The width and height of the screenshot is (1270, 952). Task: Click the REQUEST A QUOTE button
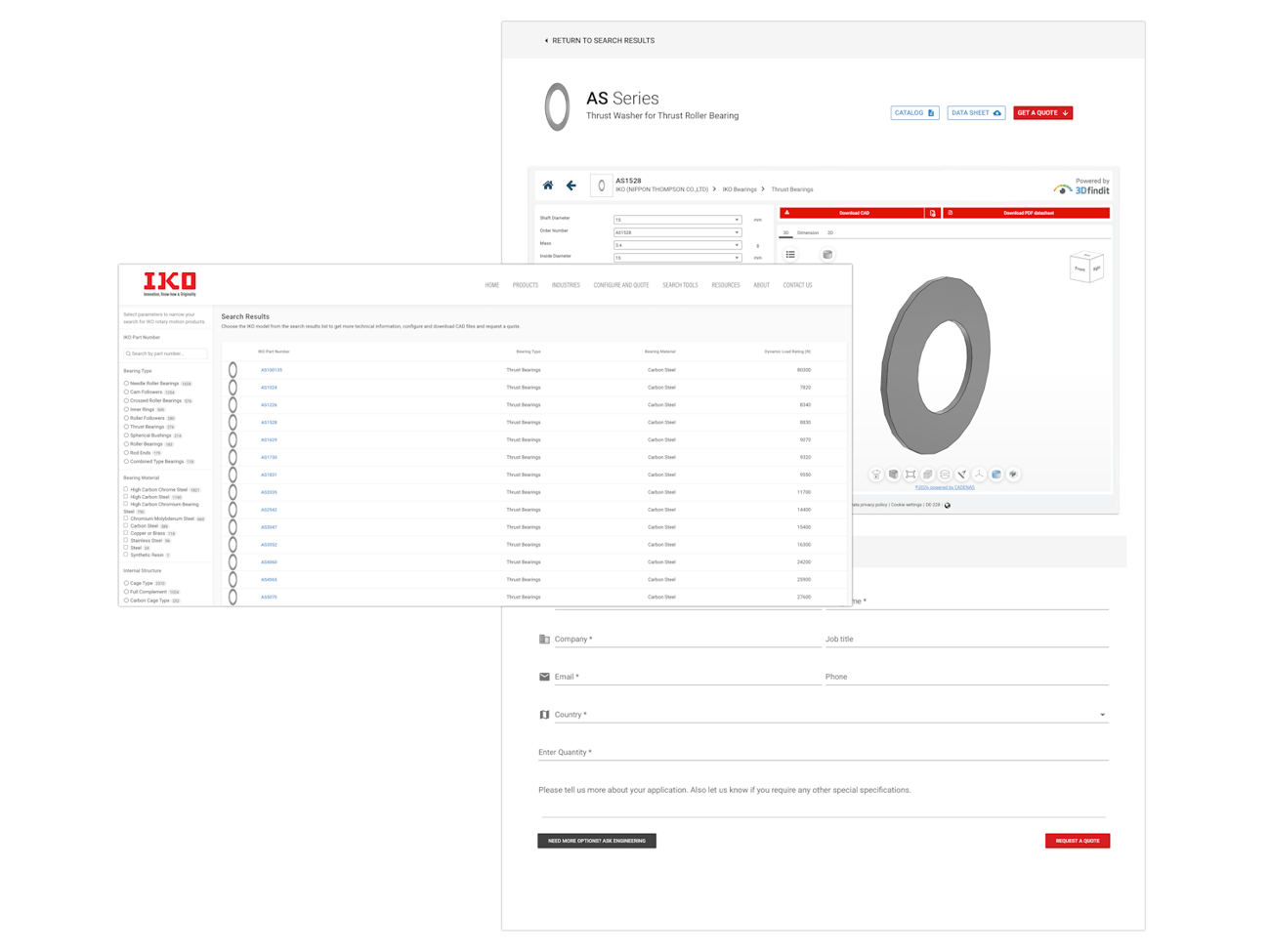(1078, 841)
